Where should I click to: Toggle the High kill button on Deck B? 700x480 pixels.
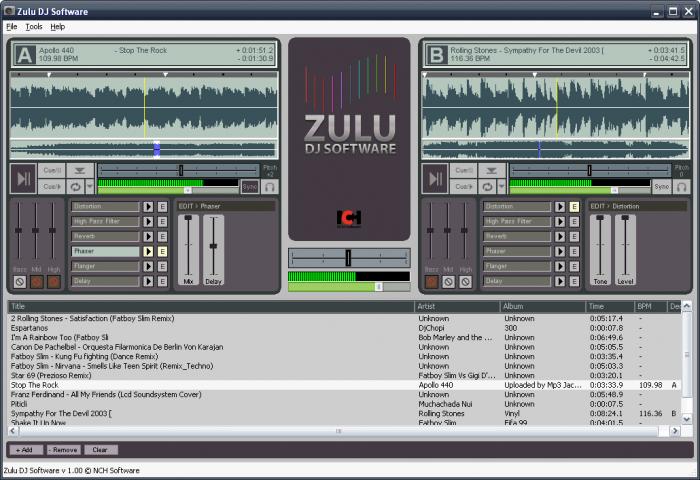tap(466, 282)
